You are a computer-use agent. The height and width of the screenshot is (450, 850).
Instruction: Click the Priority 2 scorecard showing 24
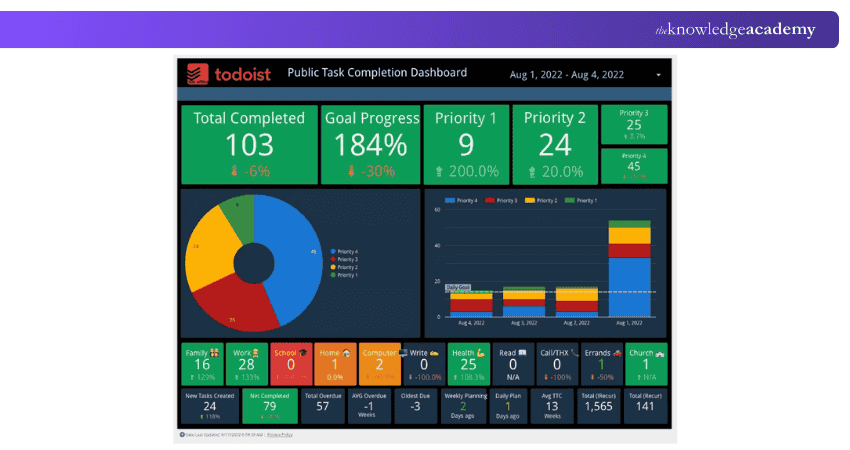click(x=555, y=145)
